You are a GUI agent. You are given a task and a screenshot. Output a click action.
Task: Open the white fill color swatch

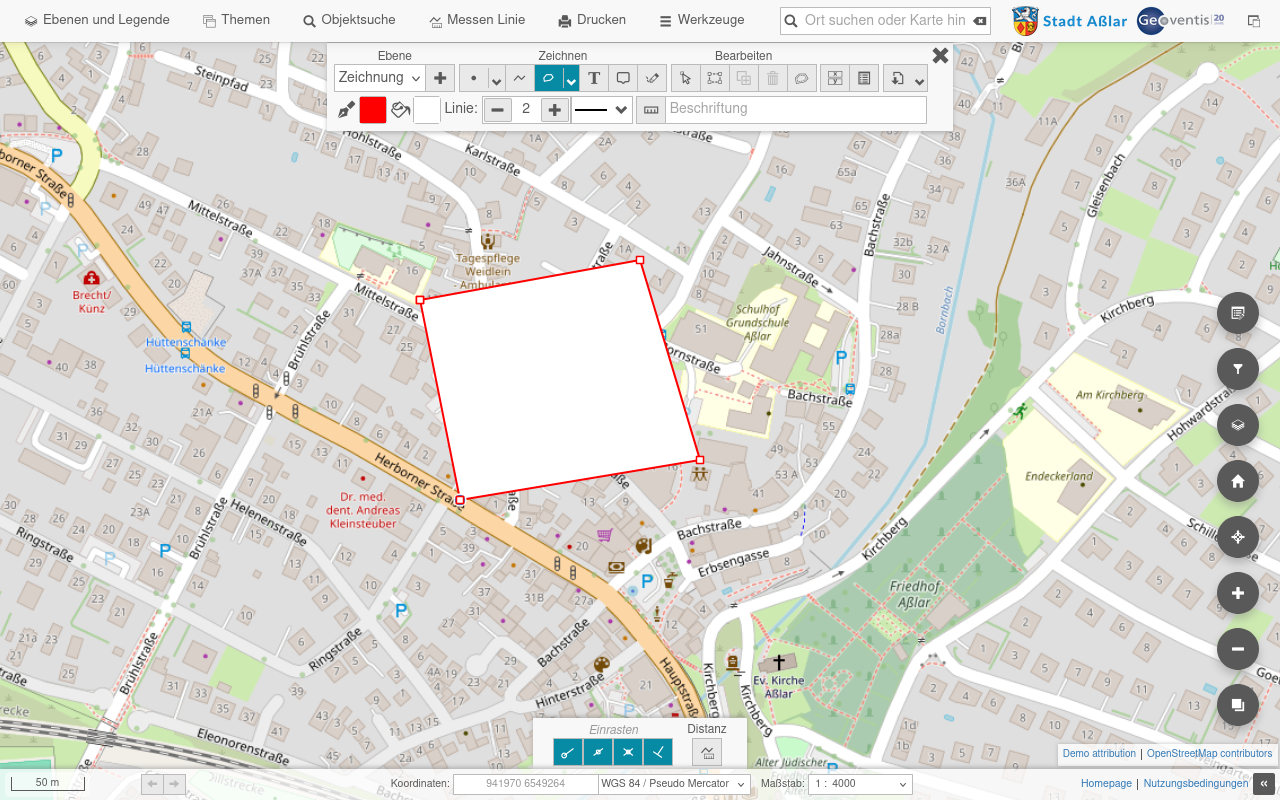click(x=427, y=110)
